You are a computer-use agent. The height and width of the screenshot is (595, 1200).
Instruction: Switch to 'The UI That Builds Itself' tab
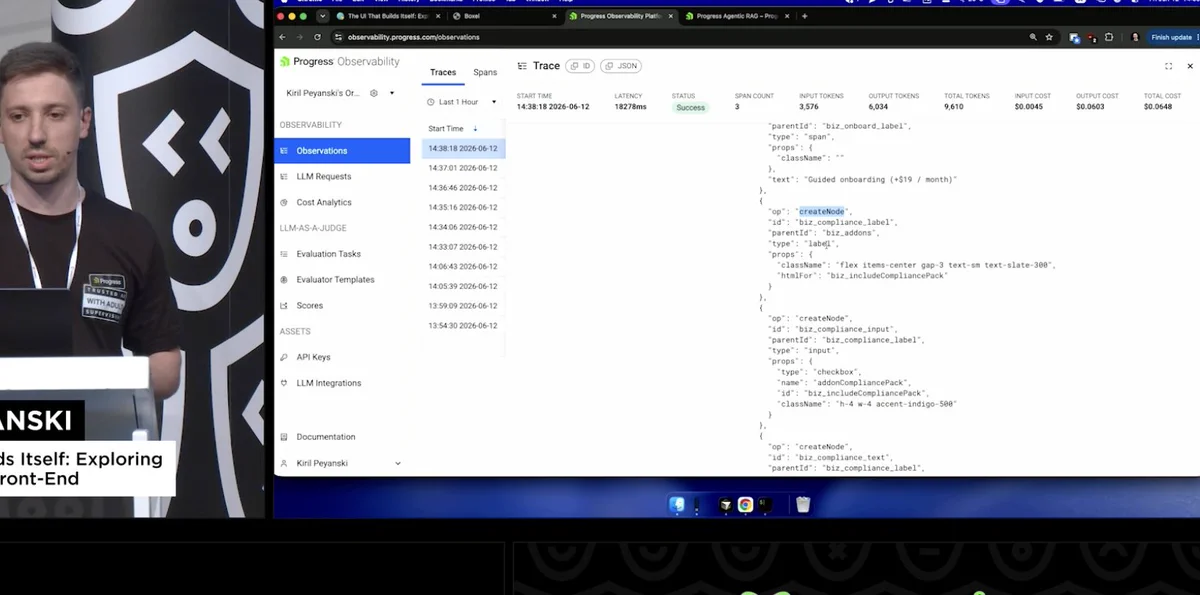tap(387, 16)
